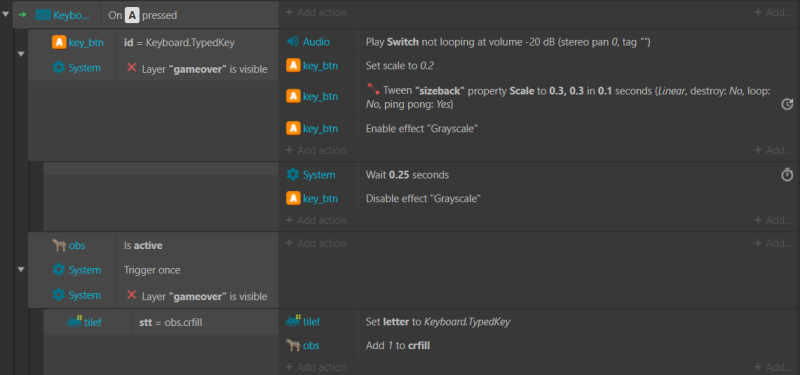This screenshot has height=375, width=800.
Task: Click the Audio speaker icon
Action: point(292,42)
